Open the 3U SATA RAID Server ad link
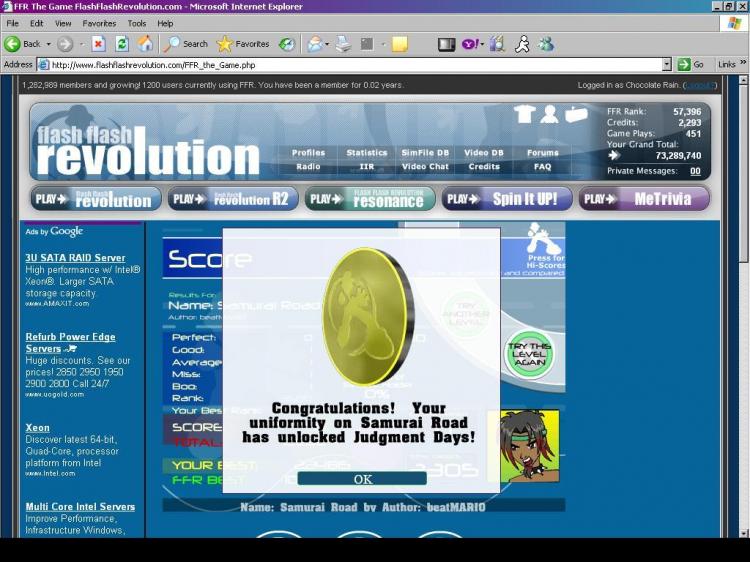This screenshot has width=750, height=562. [x=75, y=258]
